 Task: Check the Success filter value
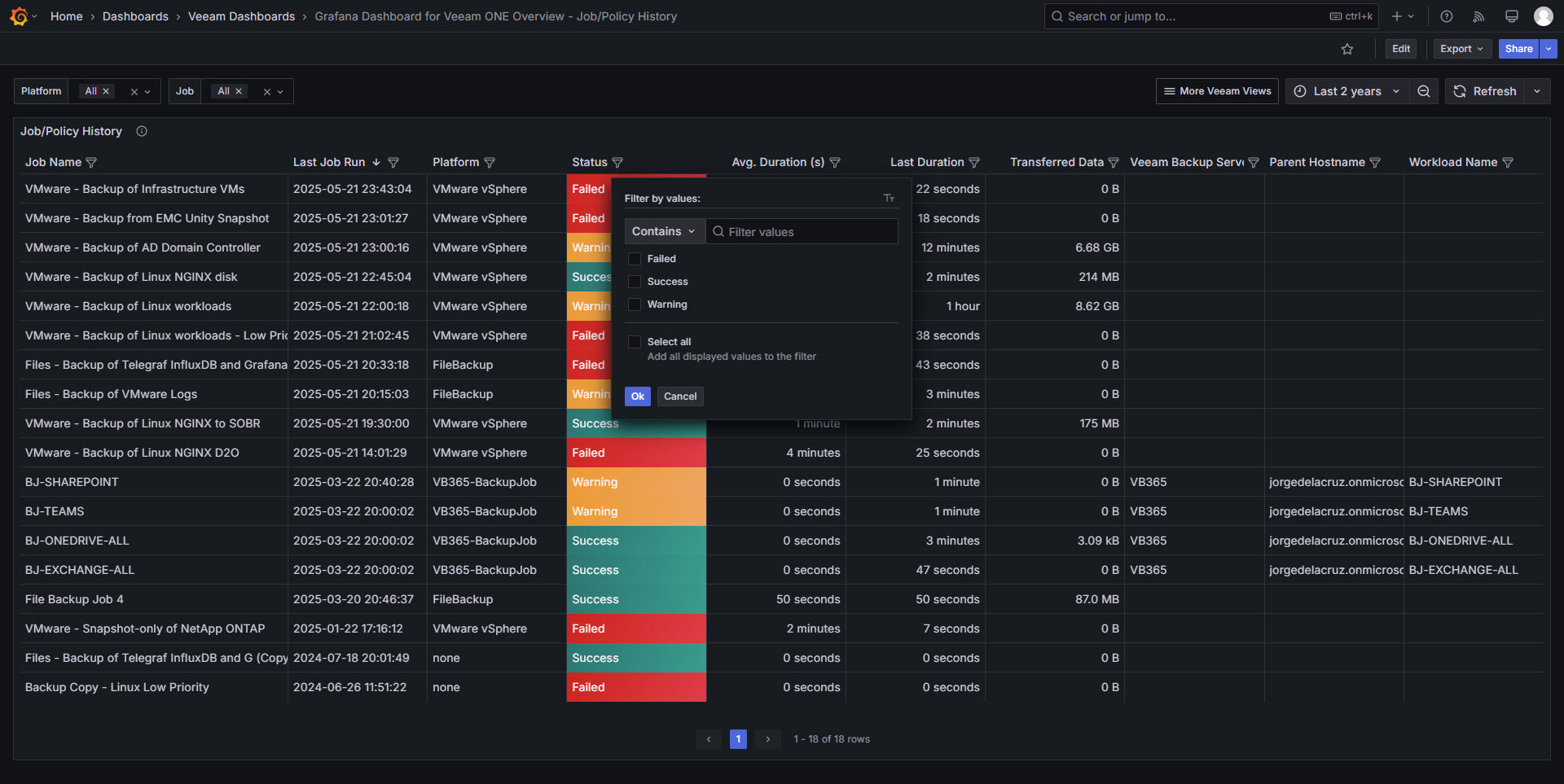pos(635,282)
